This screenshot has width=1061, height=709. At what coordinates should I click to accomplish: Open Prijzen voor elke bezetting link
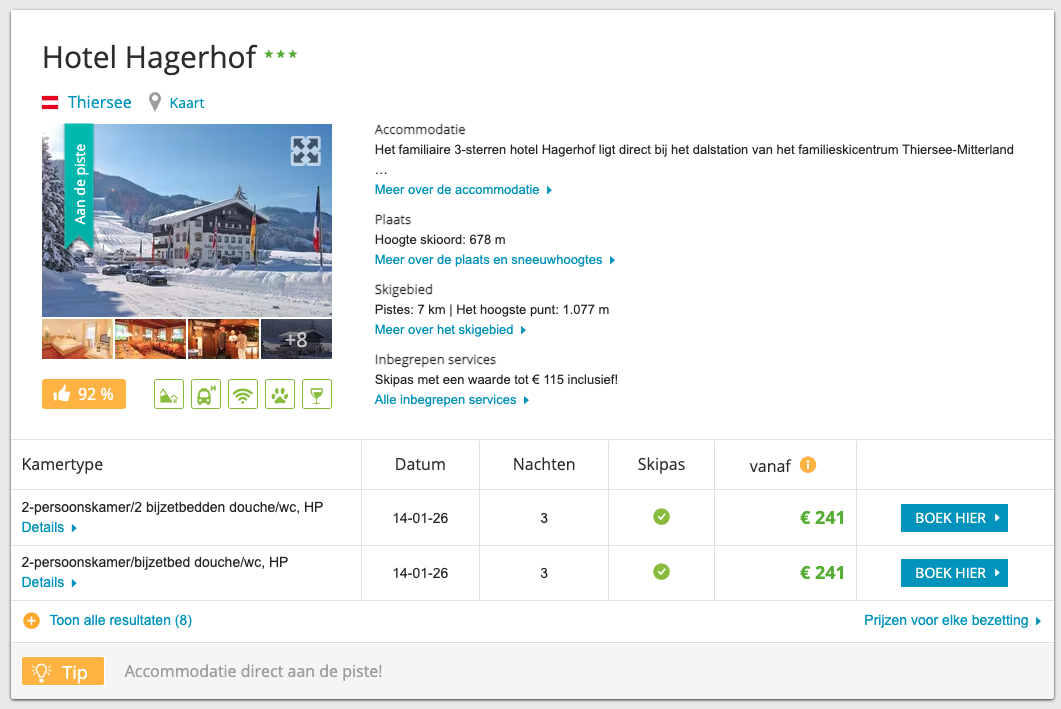click(x=952, y=620)
